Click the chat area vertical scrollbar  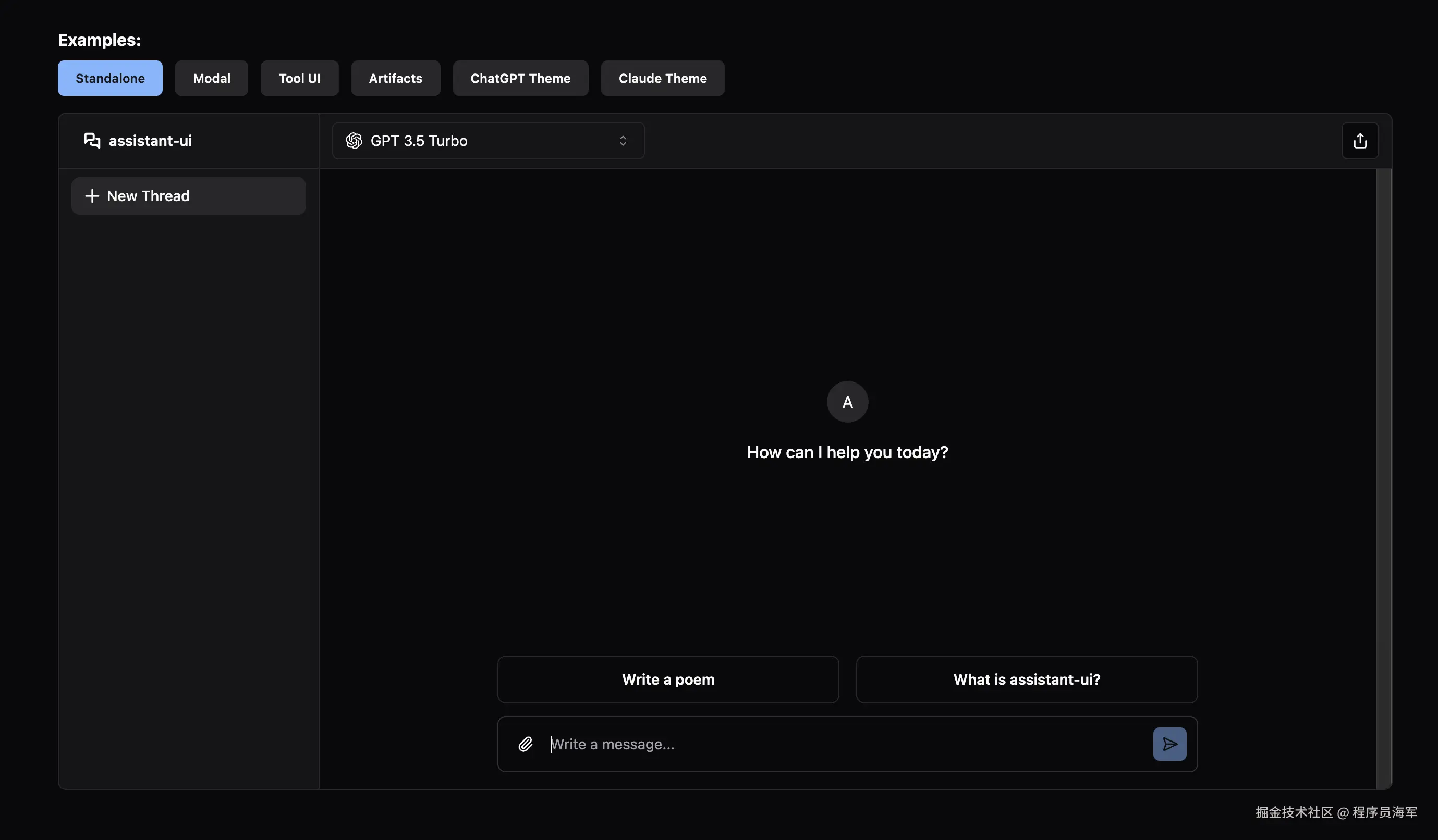[x=1383, y=479]
